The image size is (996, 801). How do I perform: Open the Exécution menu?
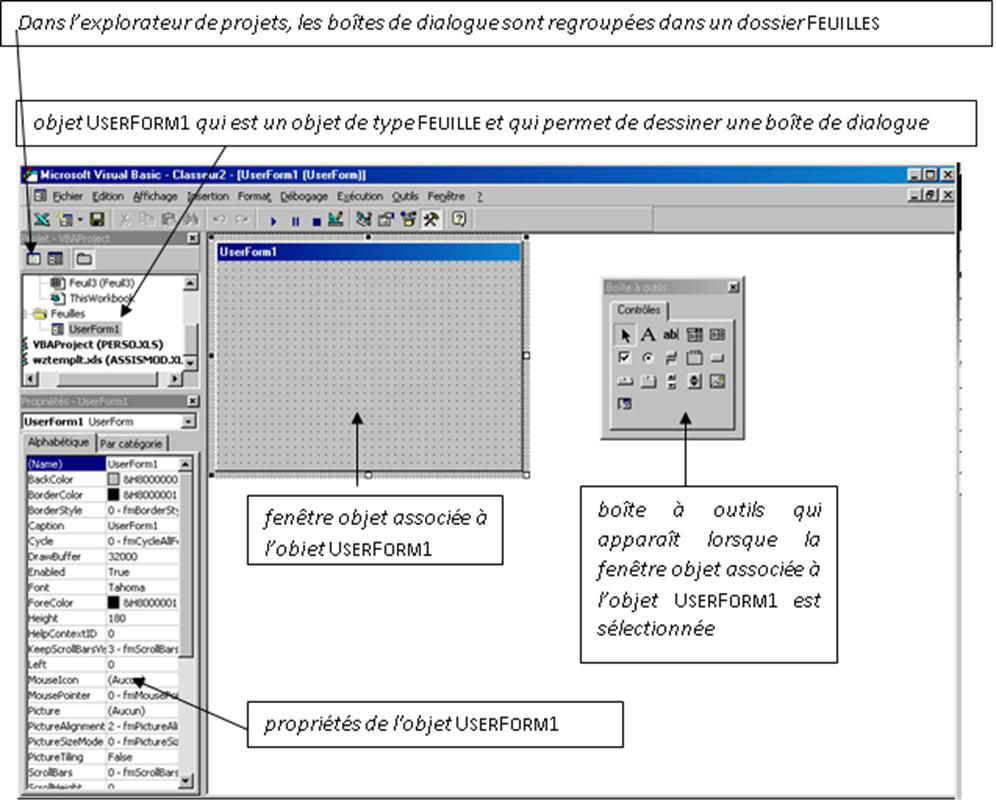pyautogui.click(x=360, y=196)
